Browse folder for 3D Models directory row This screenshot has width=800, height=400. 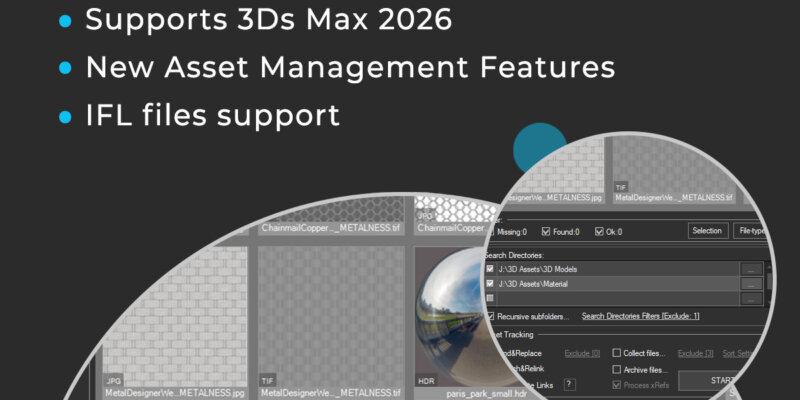[752, 269]
